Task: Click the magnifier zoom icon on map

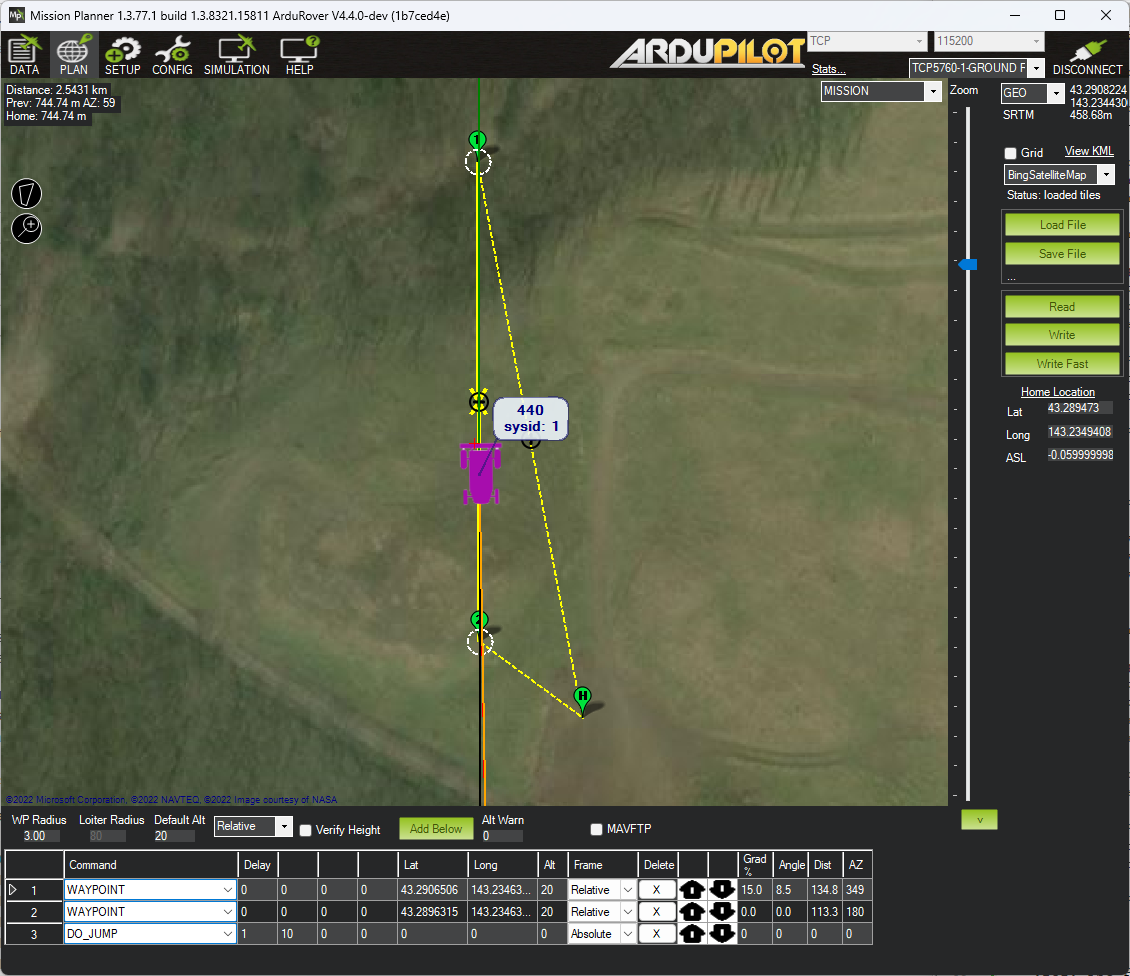Action: [27, 228]
